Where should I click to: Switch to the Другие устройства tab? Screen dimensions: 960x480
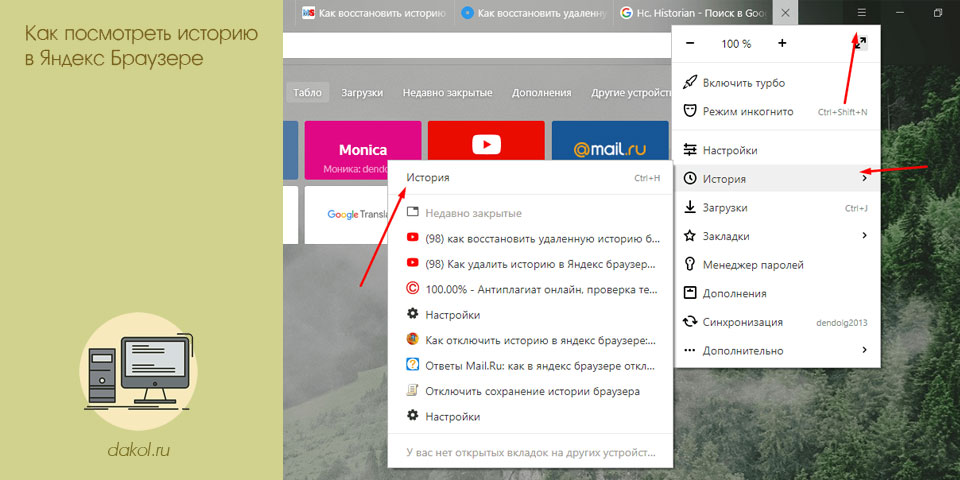coord(631,92)
